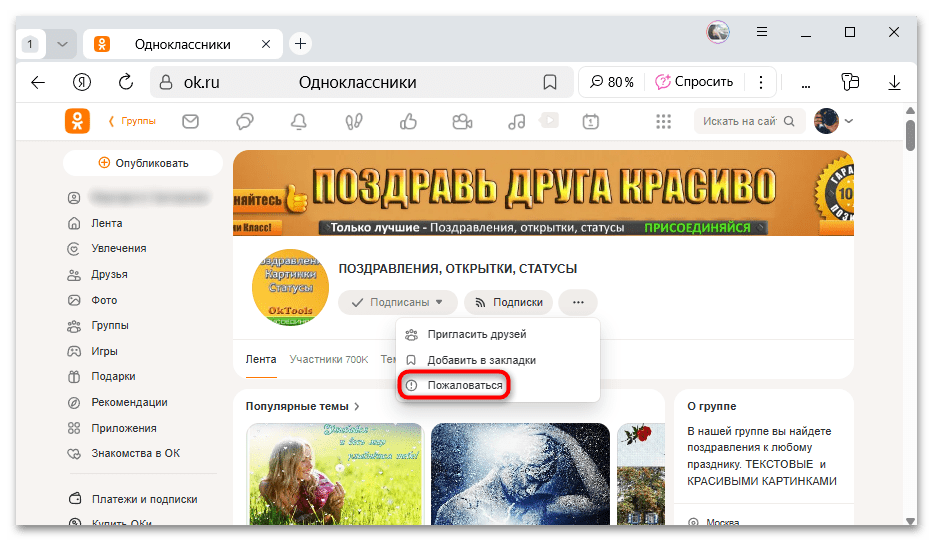
Task: Open the Ratings thumbs-up icon
Action: click(x=408, y=121)
